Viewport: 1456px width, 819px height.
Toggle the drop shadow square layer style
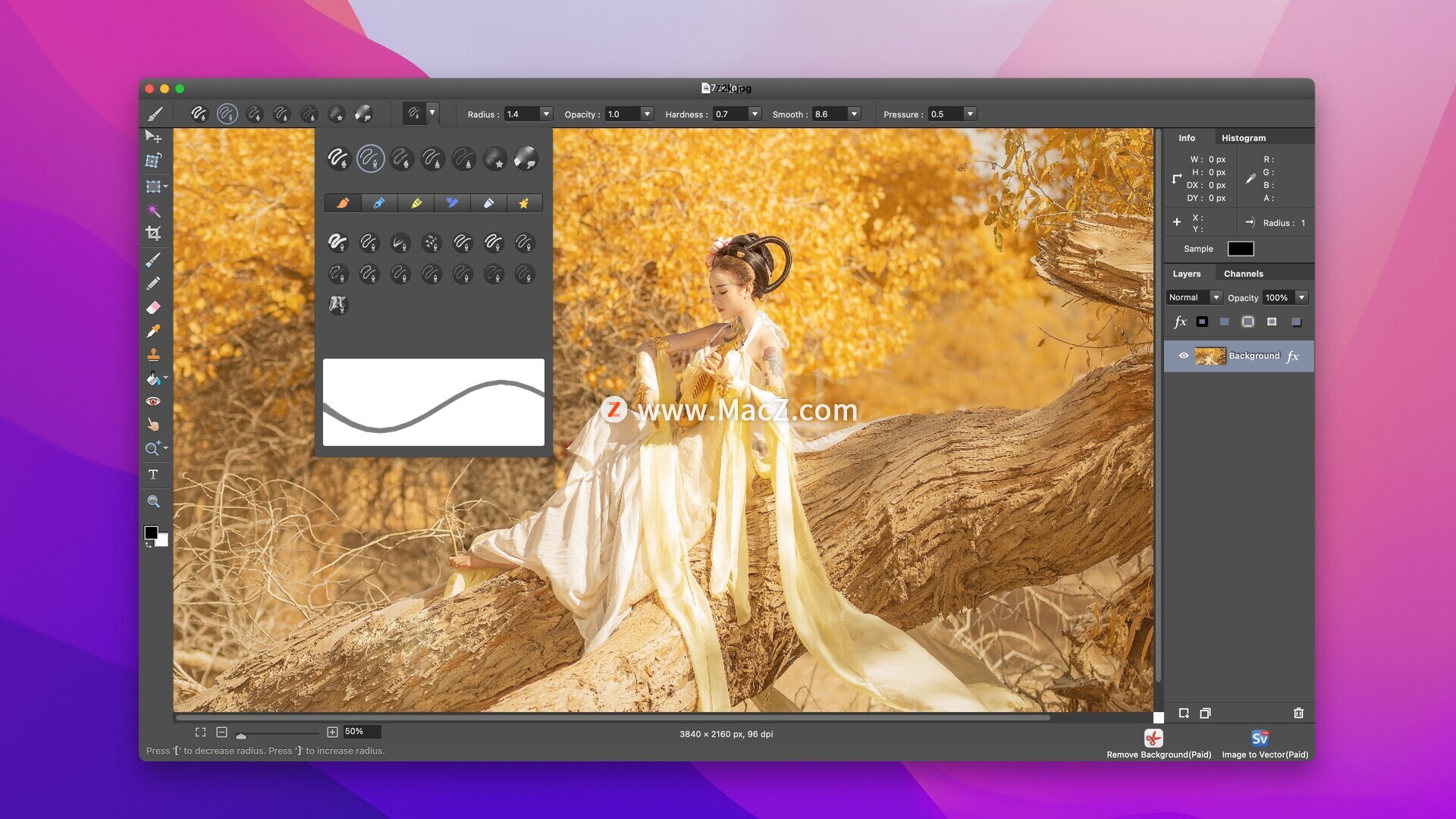[x=1296, y=322]
